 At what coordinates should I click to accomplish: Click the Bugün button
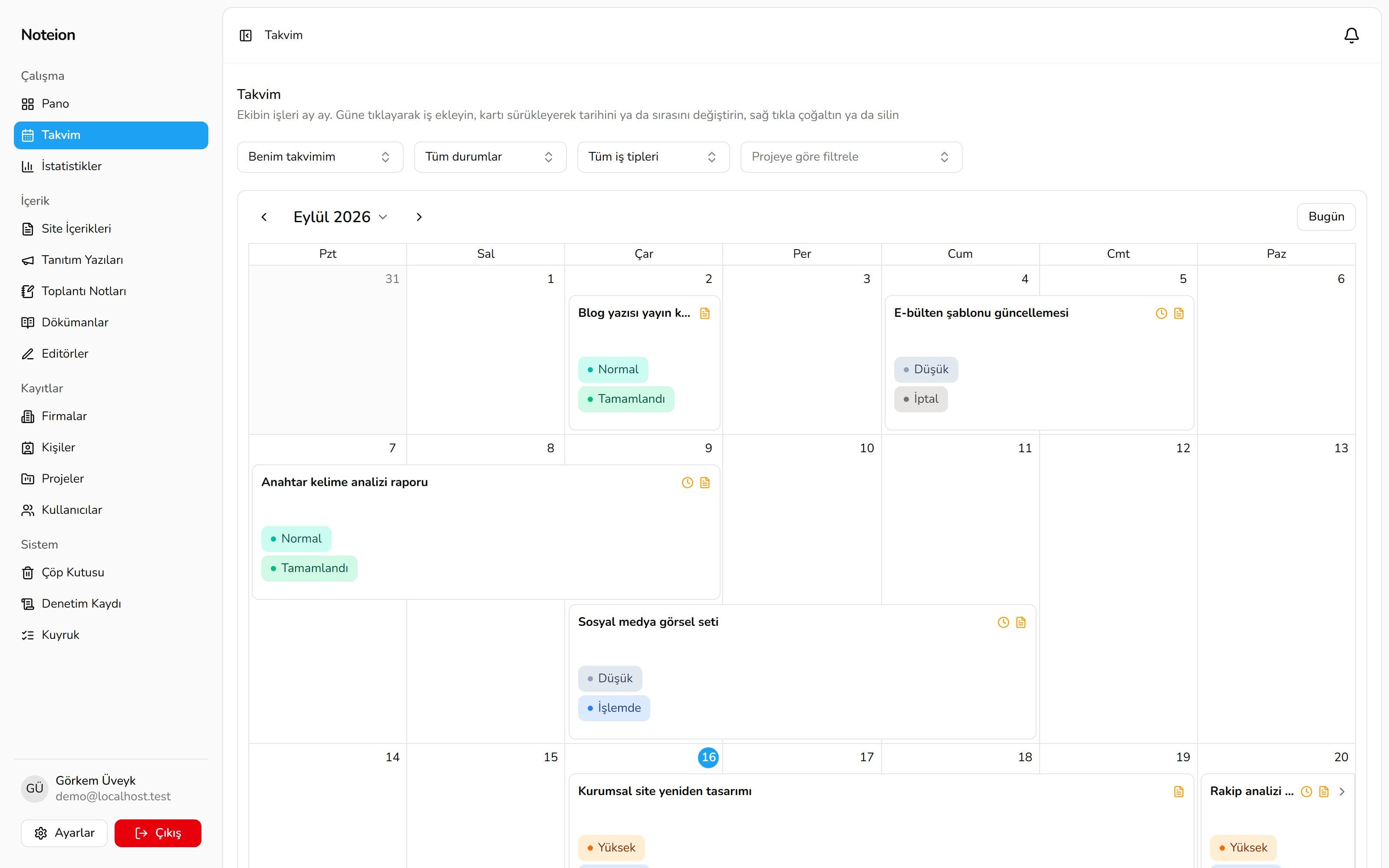point(1326,217)
